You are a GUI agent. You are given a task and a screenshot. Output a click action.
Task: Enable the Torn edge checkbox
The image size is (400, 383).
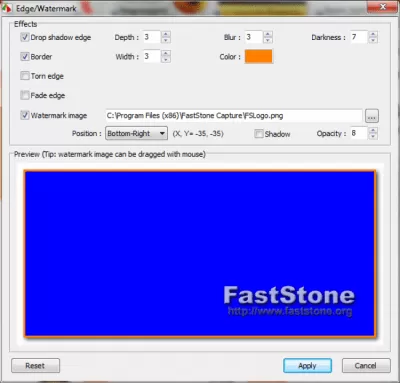click(x=25, y=76)
